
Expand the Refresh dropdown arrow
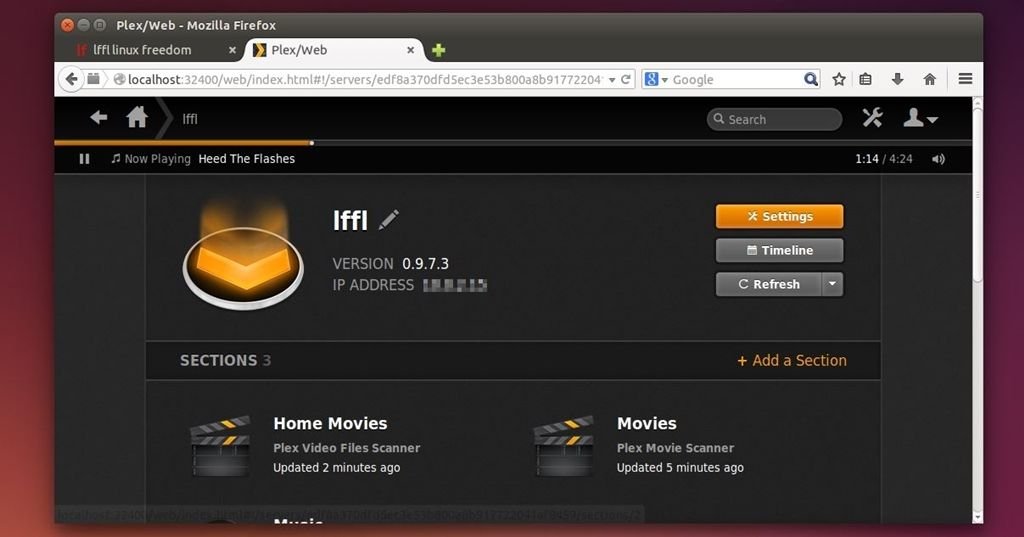click(832, 284)
